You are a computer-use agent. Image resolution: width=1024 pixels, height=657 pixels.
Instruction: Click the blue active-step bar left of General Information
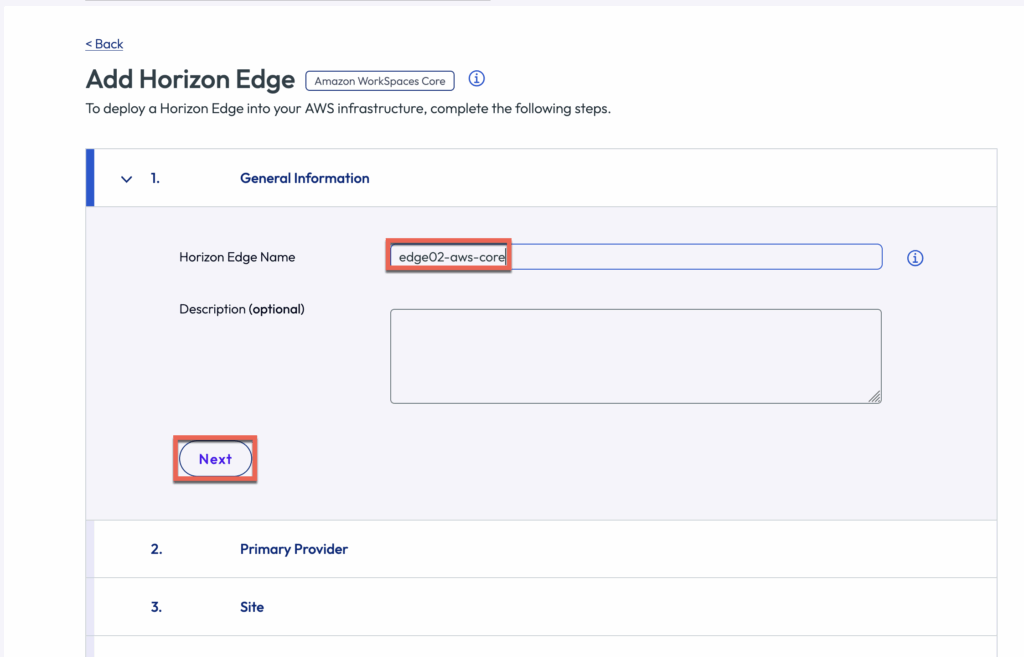click(x=90, y=178)
